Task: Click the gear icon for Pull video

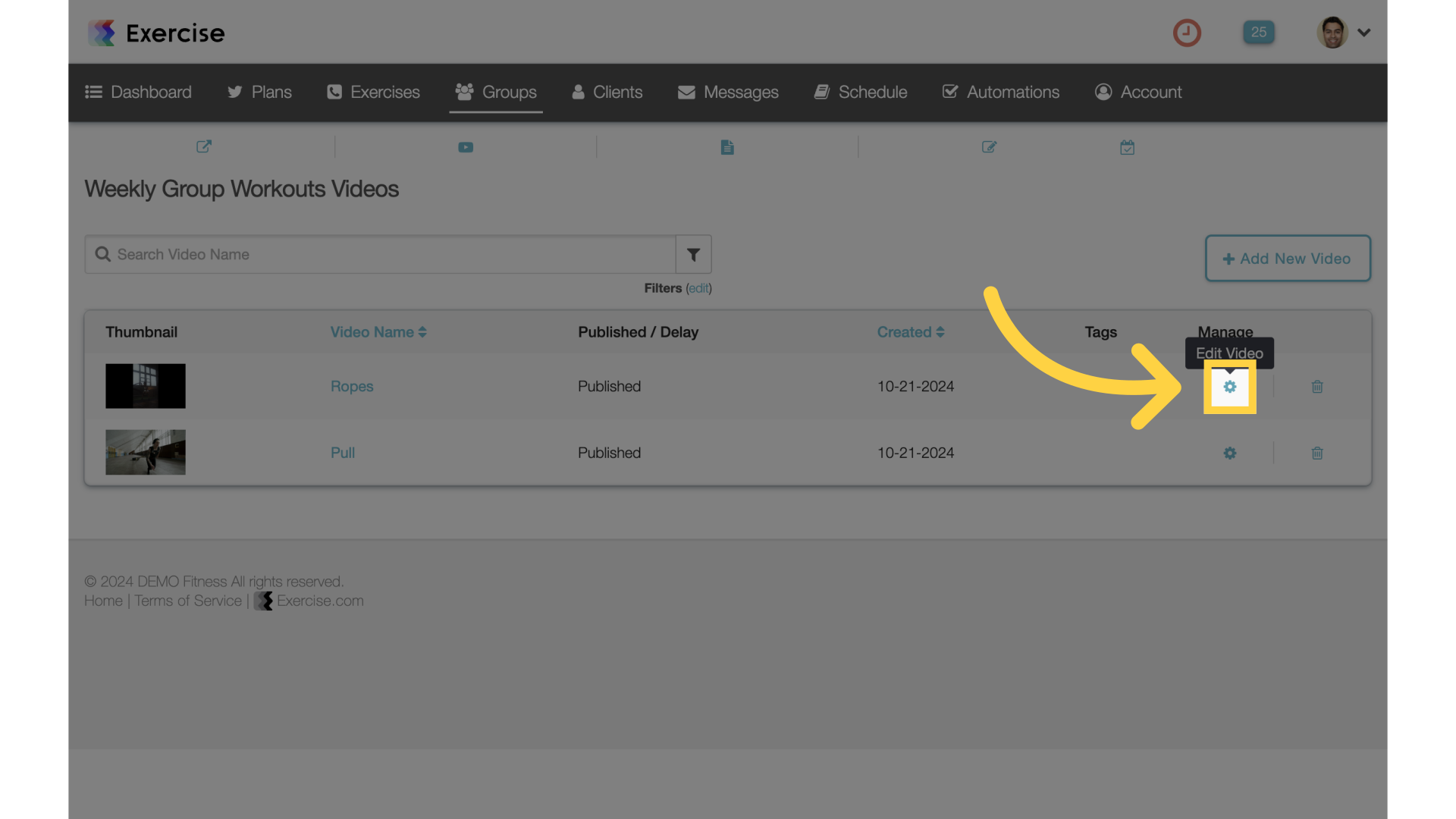Action: (x=1230, y=452)
